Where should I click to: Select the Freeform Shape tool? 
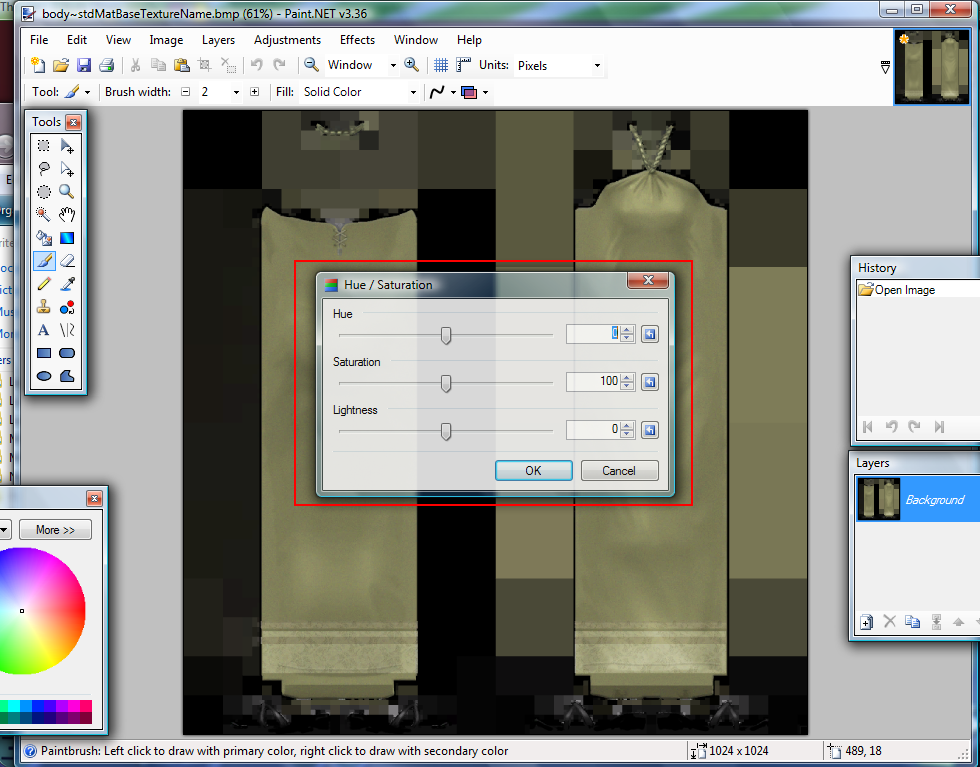pyautogui.click(x=67, y=376)
